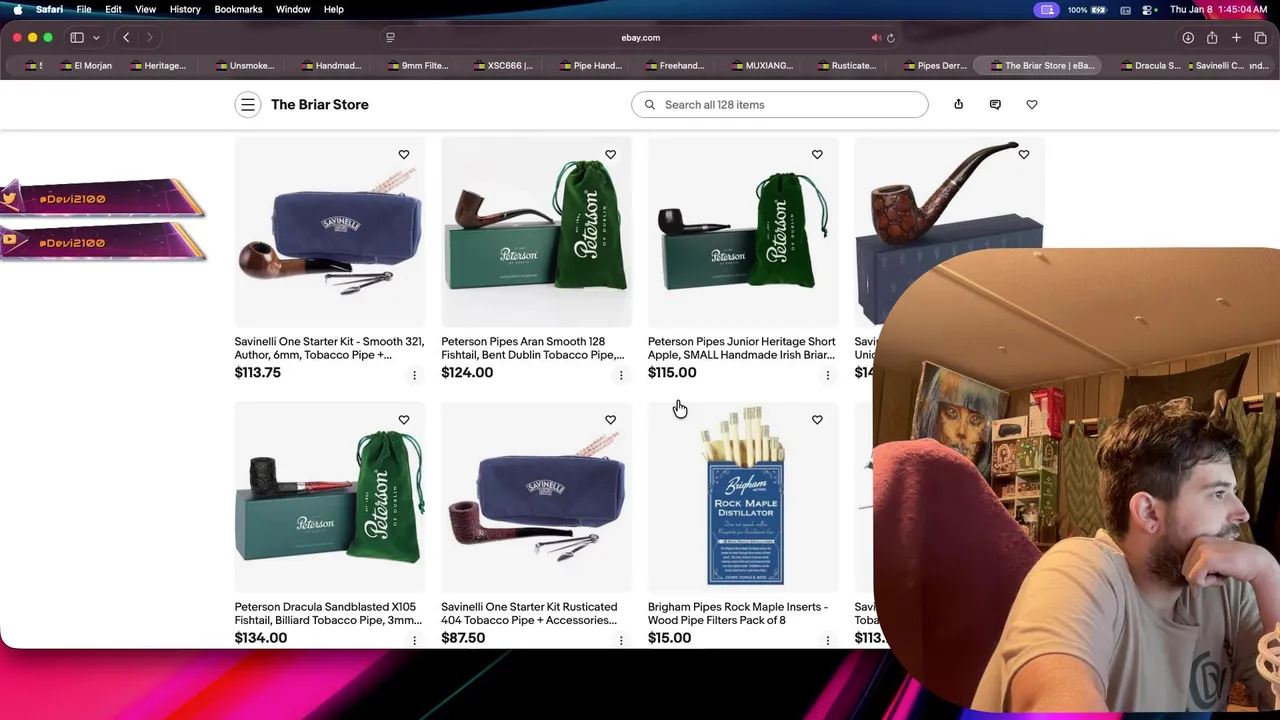
Task: Favorite the Peterson Dracula Sandblasted X105 listing
Action: (x=404, y=420)
